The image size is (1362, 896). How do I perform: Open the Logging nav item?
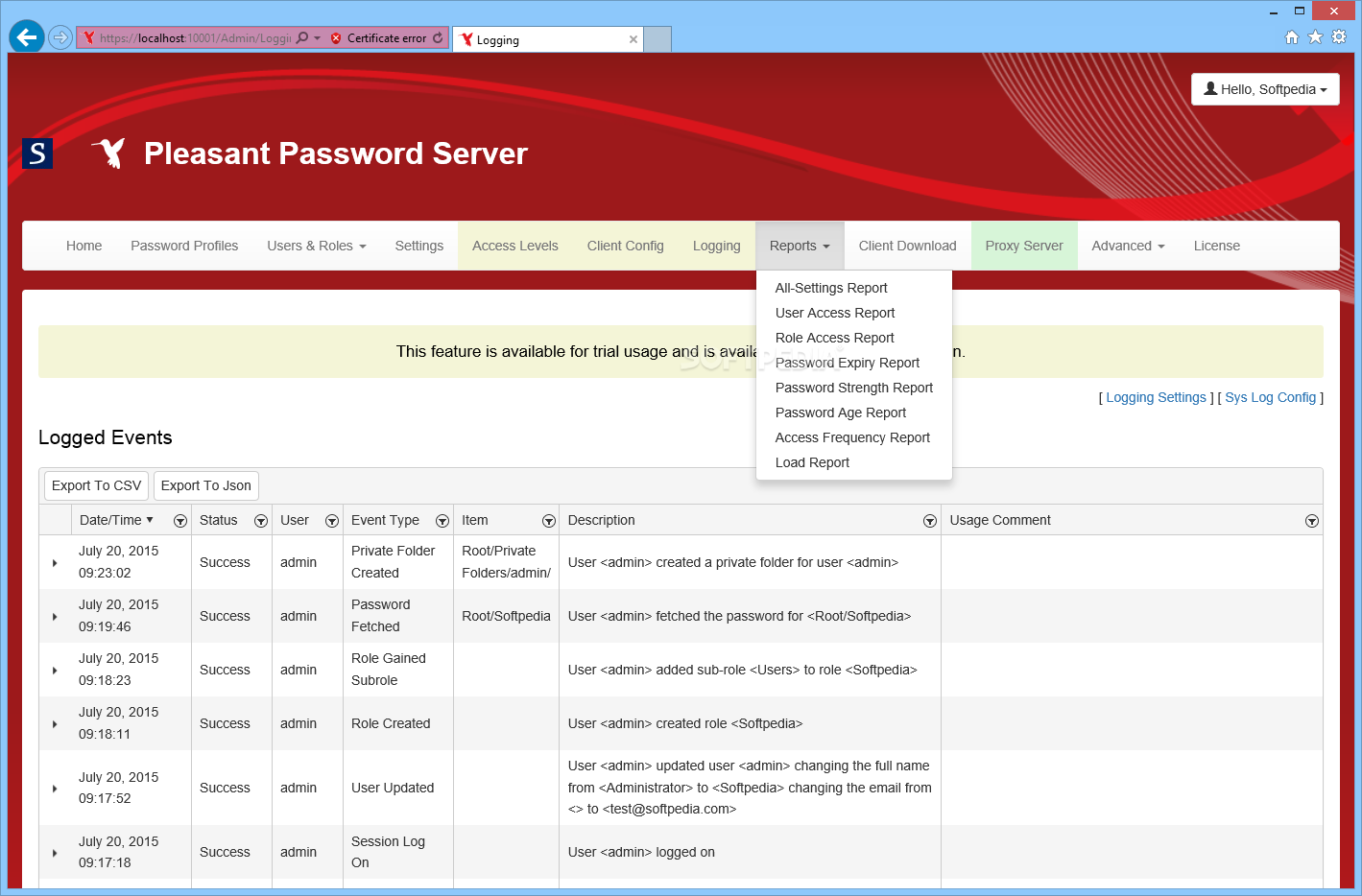tap(717, 246)
